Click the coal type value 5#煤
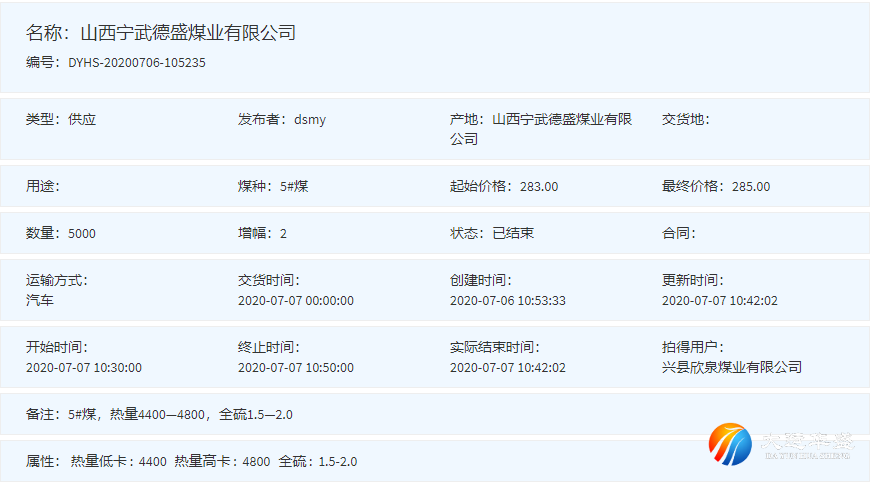This screenshot has width=870, height=483. 294,186
